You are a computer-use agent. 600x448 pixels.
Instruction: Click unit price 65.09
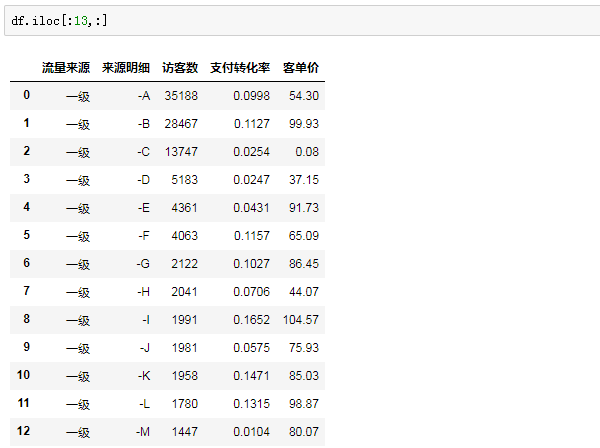pos(304,236)
